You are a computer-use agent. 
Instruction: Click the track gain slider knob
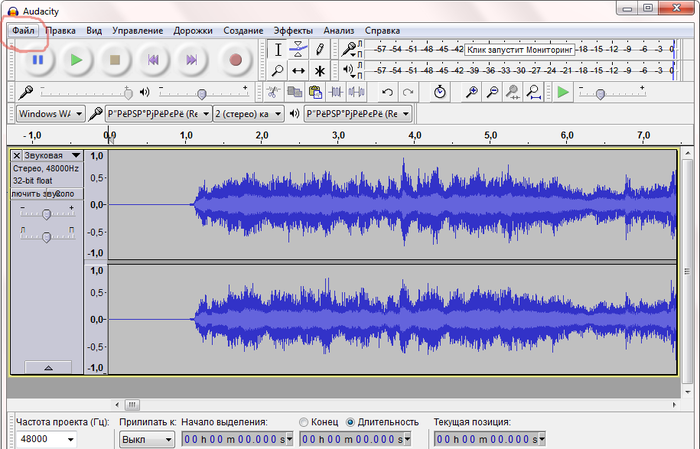coord(46,213)
